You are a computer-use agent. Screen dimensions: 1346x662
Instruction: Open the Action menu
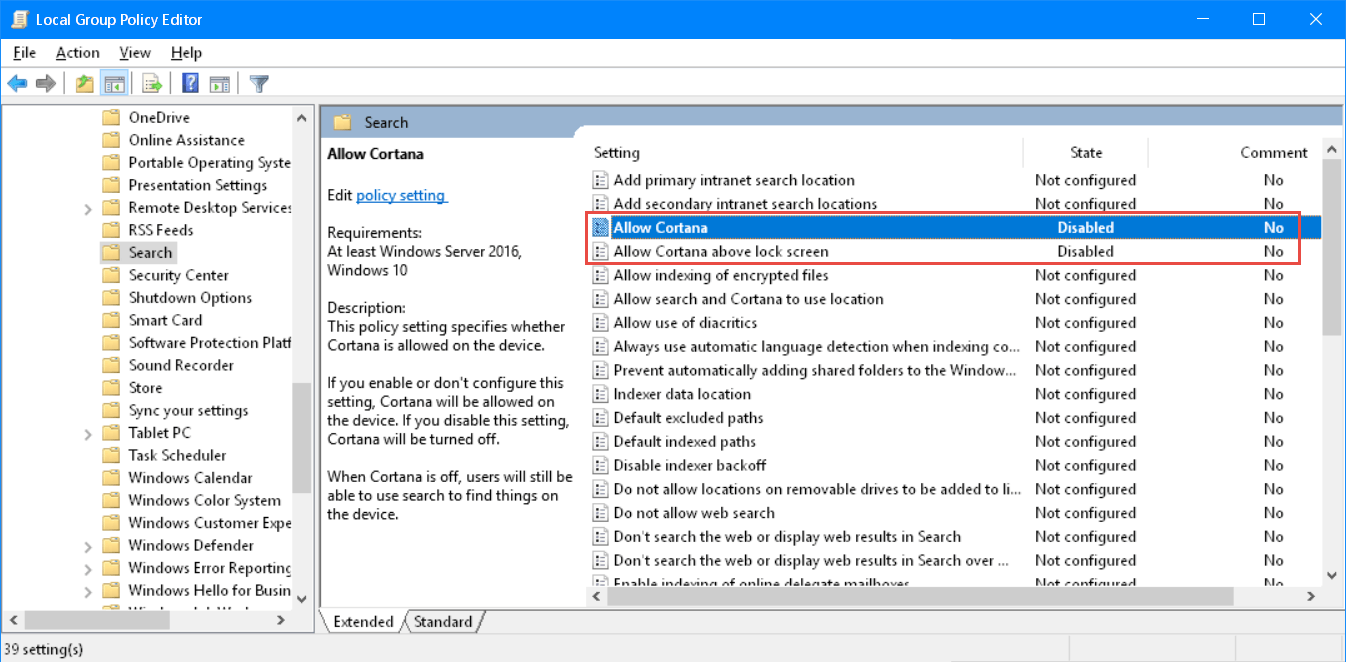pyautogui.click(x=77, y=53)
